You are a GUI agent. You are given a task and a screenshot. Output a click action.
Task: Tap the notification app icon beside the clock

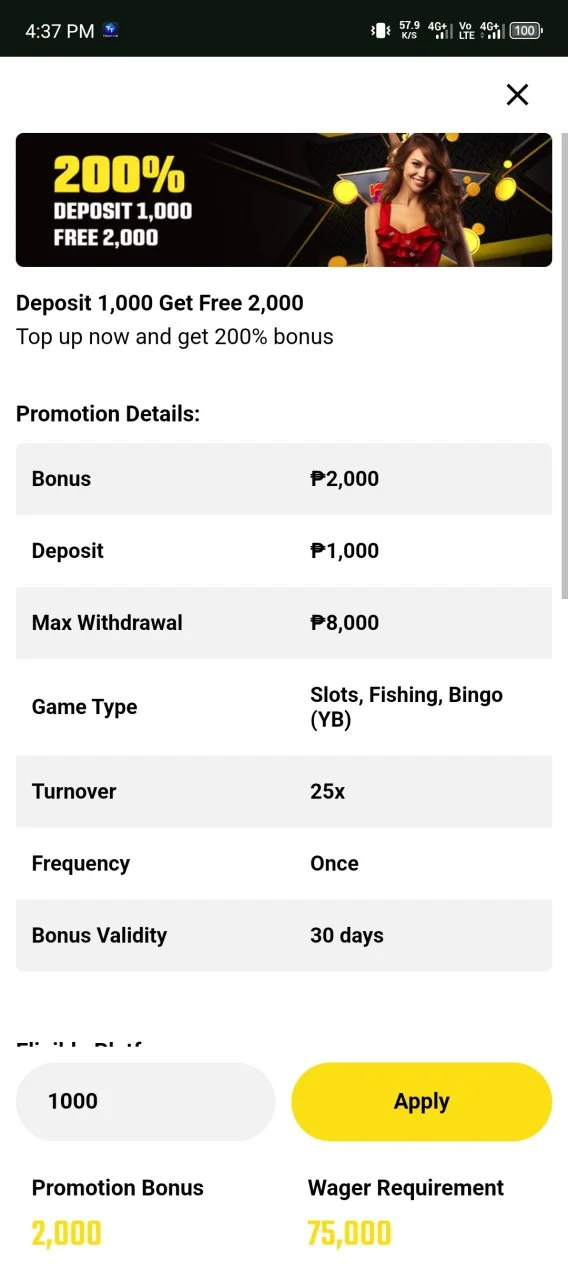[111, 31]
